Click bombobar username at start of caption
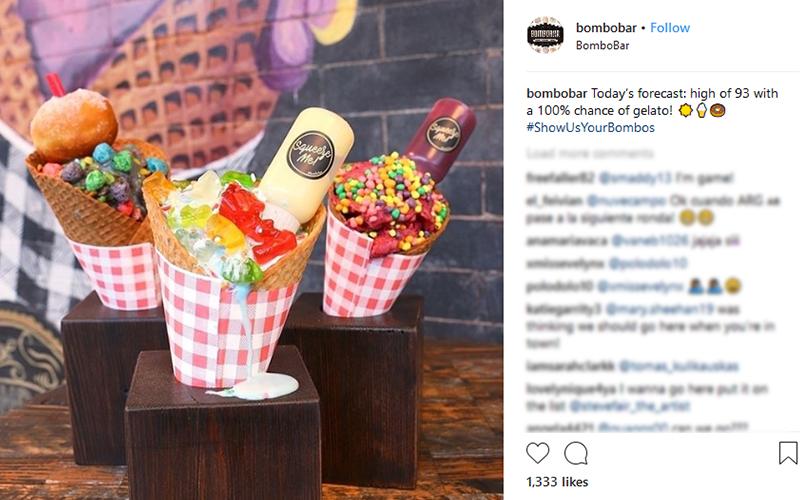 click(557, 93)
